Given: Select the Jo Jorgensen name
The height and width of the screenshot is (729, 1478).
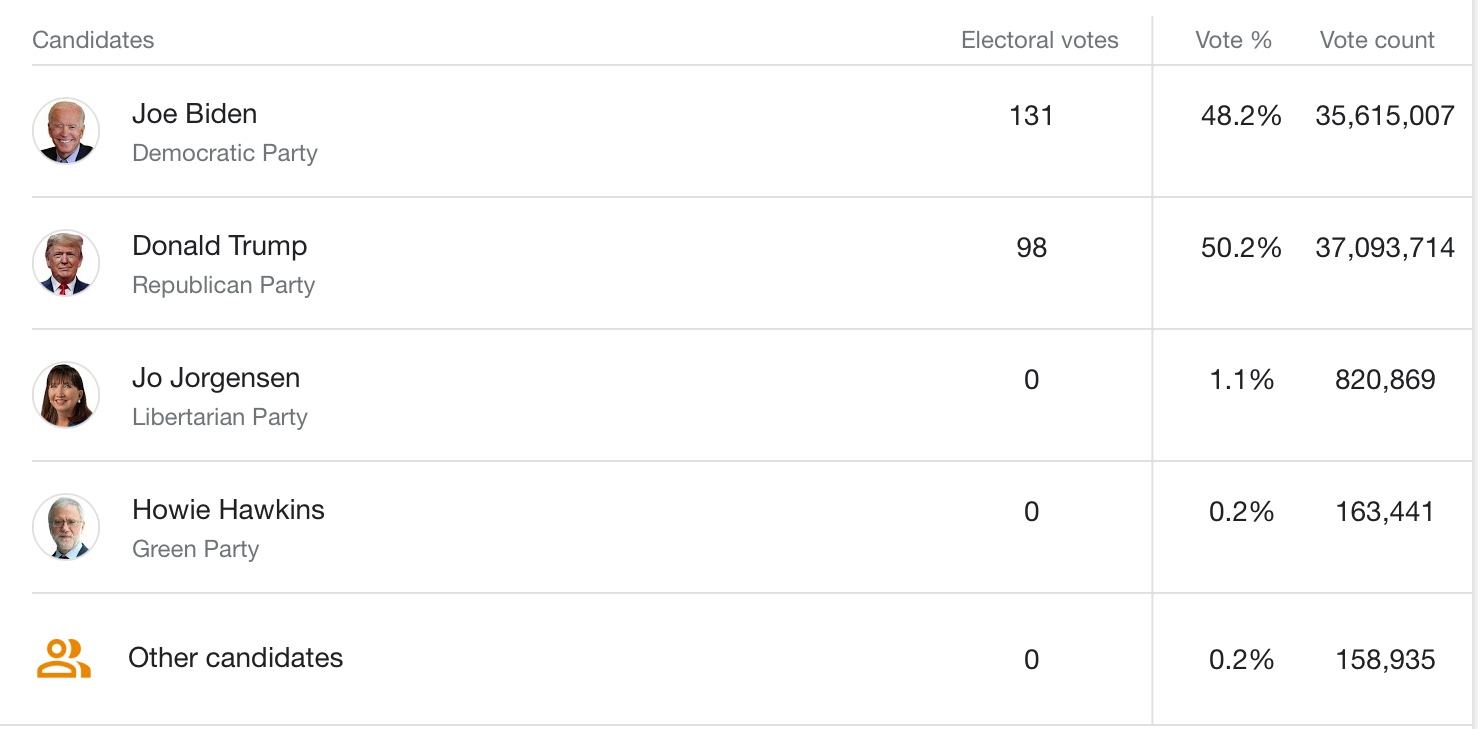Looking at the screenshot, I should click(x=215, y=378).
